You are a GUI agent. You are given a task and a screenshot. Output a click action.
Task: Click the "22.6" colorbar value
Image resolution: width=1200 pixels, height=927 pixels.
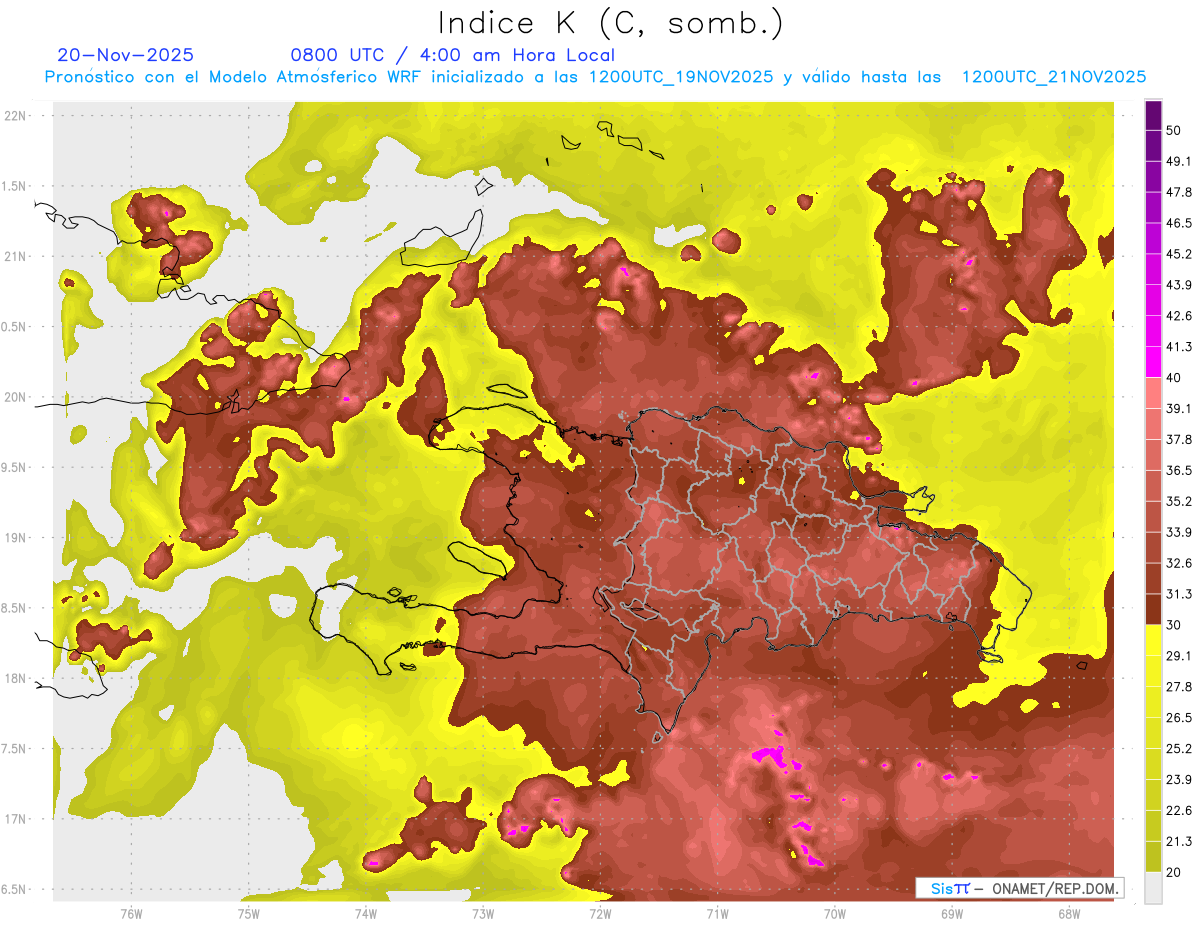[x=1178, y=811]
